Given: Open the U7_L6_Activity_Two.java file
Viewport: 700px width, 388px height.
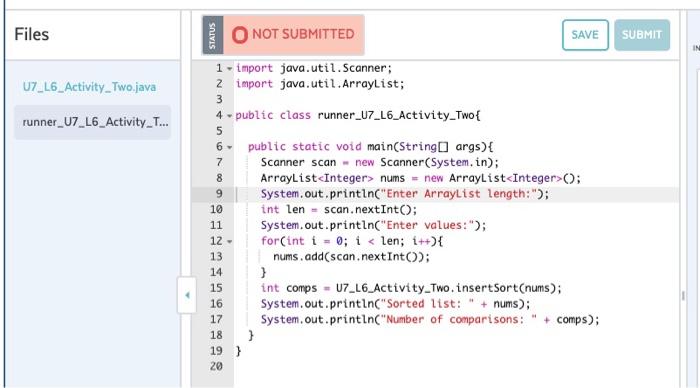Looking at the screenshot, I should 89,87.
